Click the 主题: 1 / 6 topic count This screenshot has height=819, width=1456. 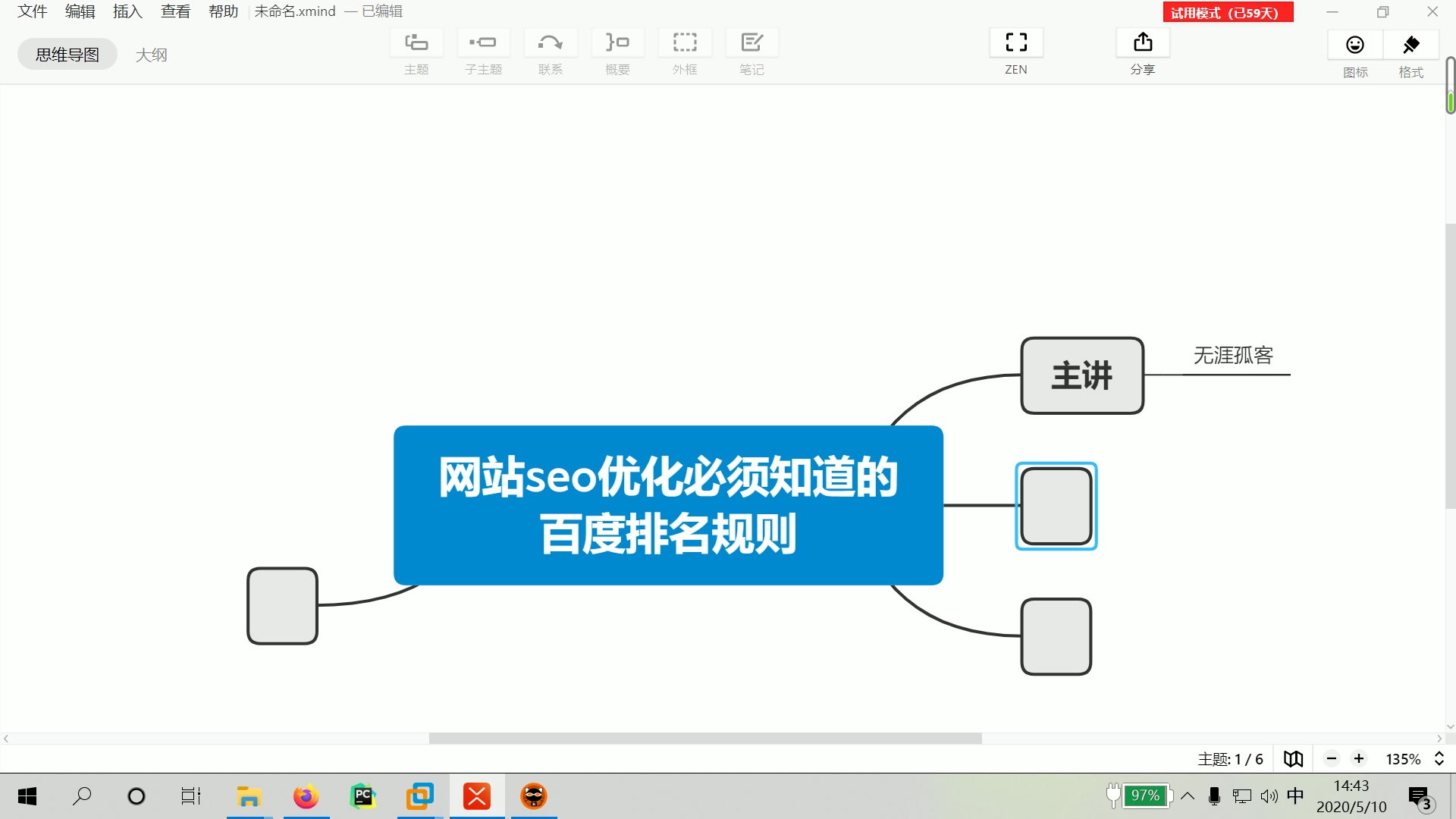click(x=1231, y=759)
